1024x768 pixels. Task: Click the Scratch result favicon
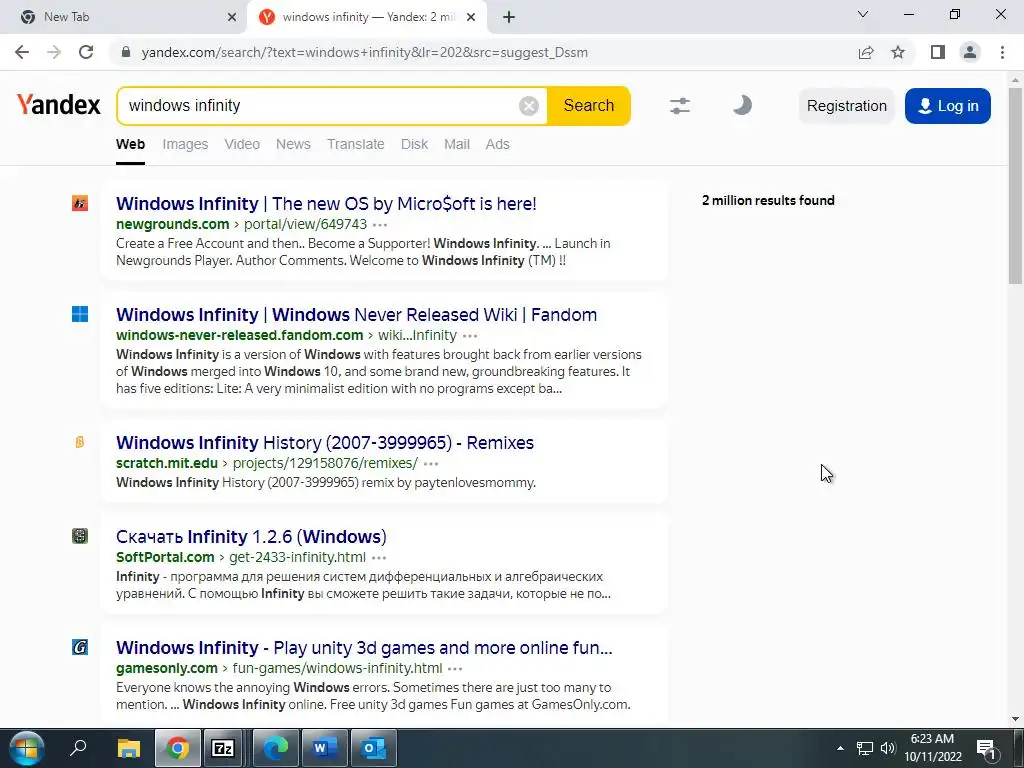pyautogui.click(x=80, y=442)
